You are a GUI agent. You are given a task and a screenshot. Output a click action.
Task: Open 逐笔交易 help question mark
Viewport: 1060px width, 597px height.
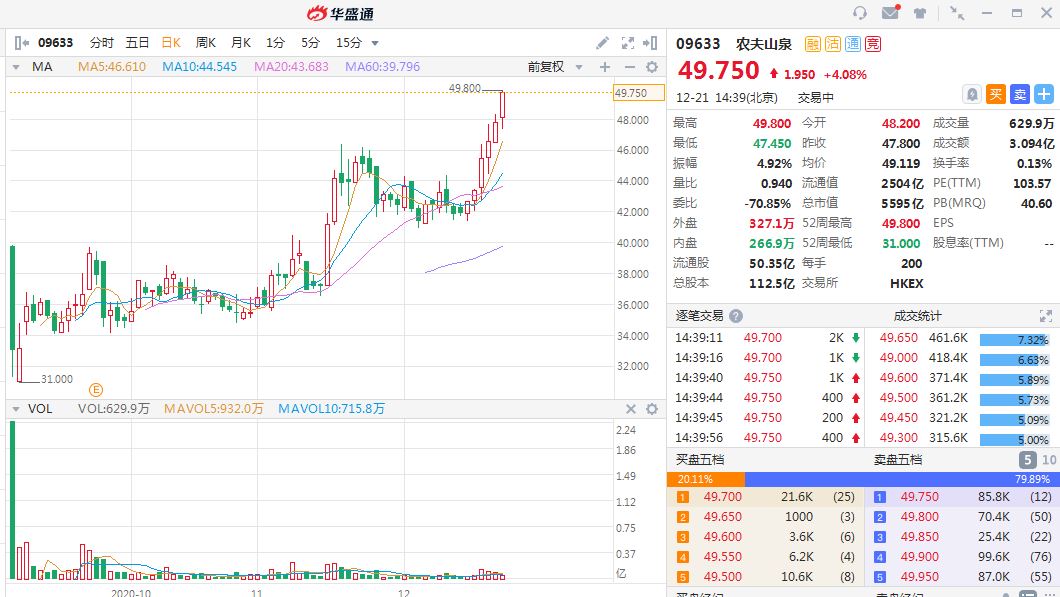[x=736, y=316]
